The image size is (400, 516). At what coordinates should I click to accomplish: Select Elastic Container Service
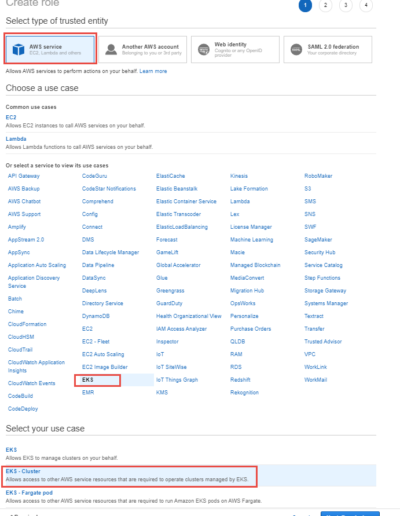[186, 201]
